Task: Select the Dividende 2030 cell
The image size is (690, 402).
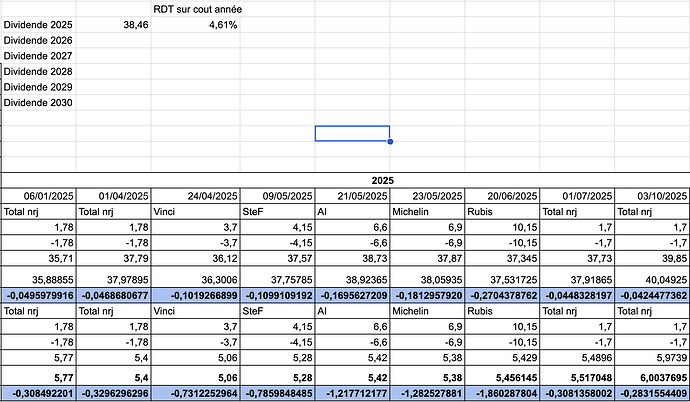Action: tap(38, 102)
